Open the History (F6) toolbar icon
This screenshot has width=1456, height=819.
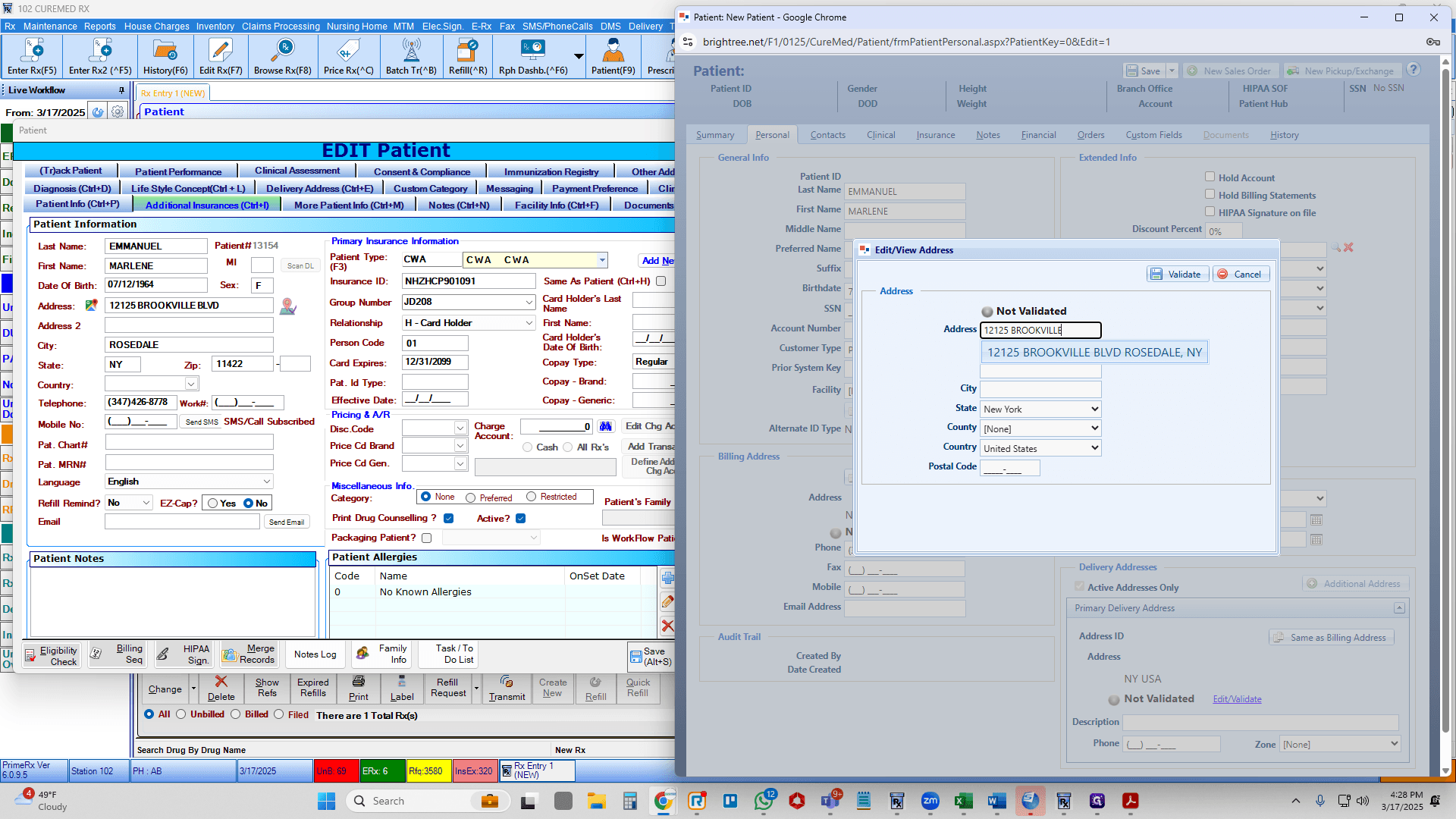pyautogui.click(x=165, y=57)
